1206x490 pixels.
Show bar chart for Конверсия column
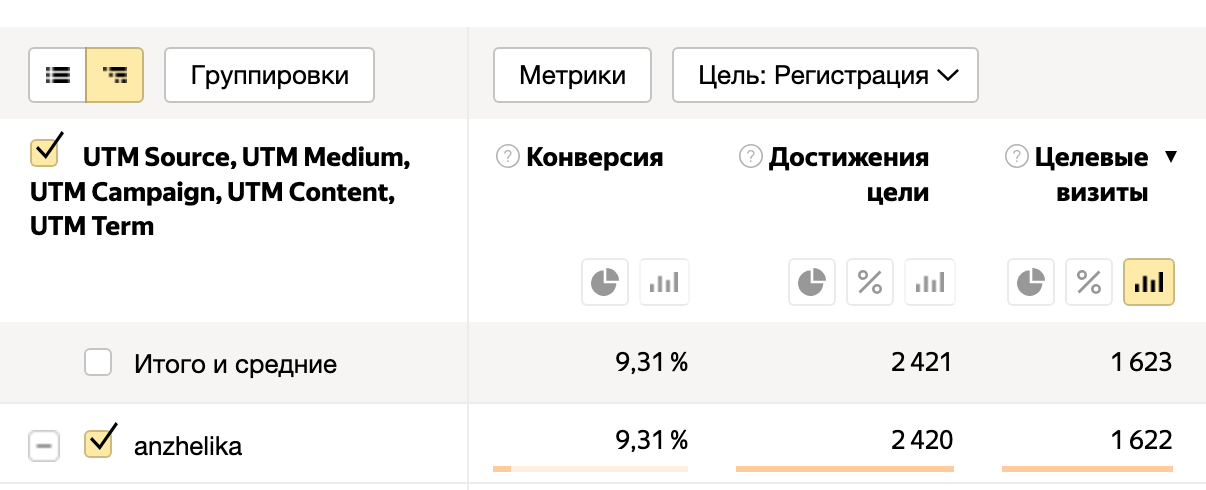point(664,283)
